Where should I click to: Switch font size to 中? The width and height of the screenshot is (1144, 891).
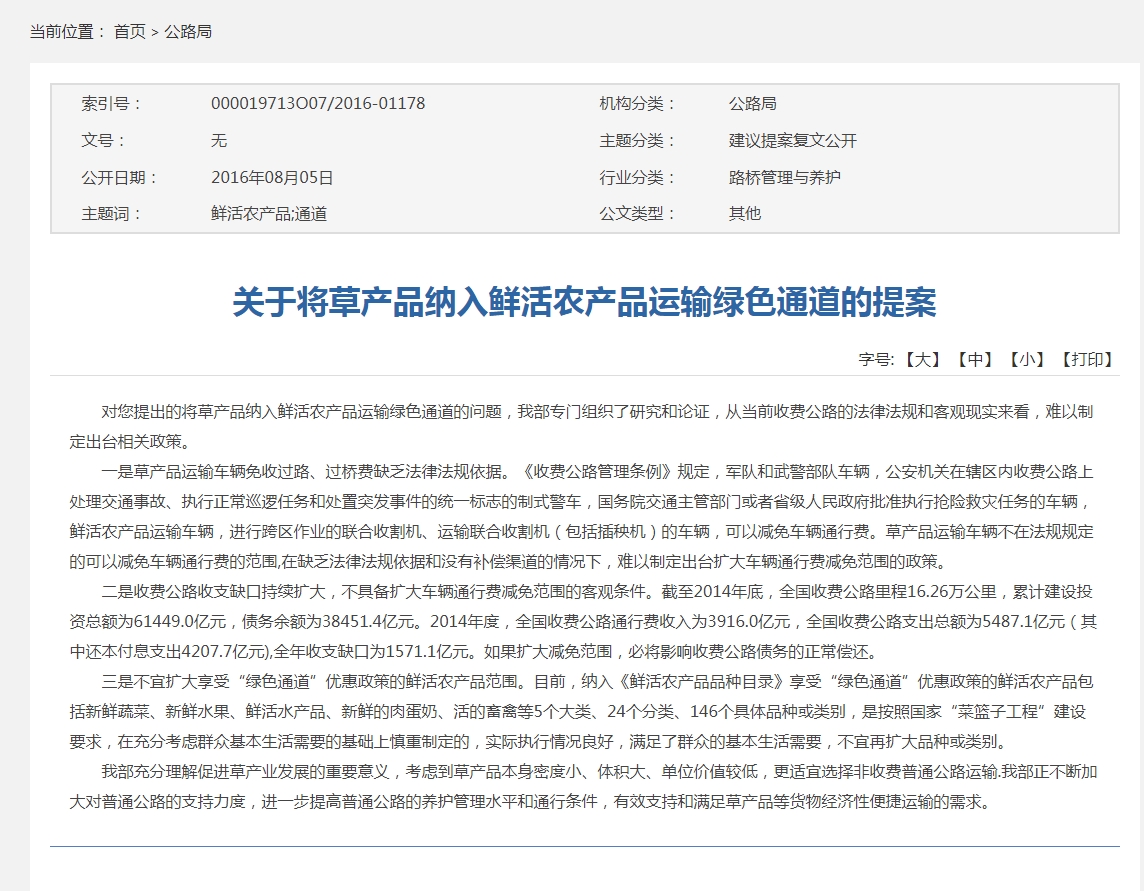pos(974,360)
